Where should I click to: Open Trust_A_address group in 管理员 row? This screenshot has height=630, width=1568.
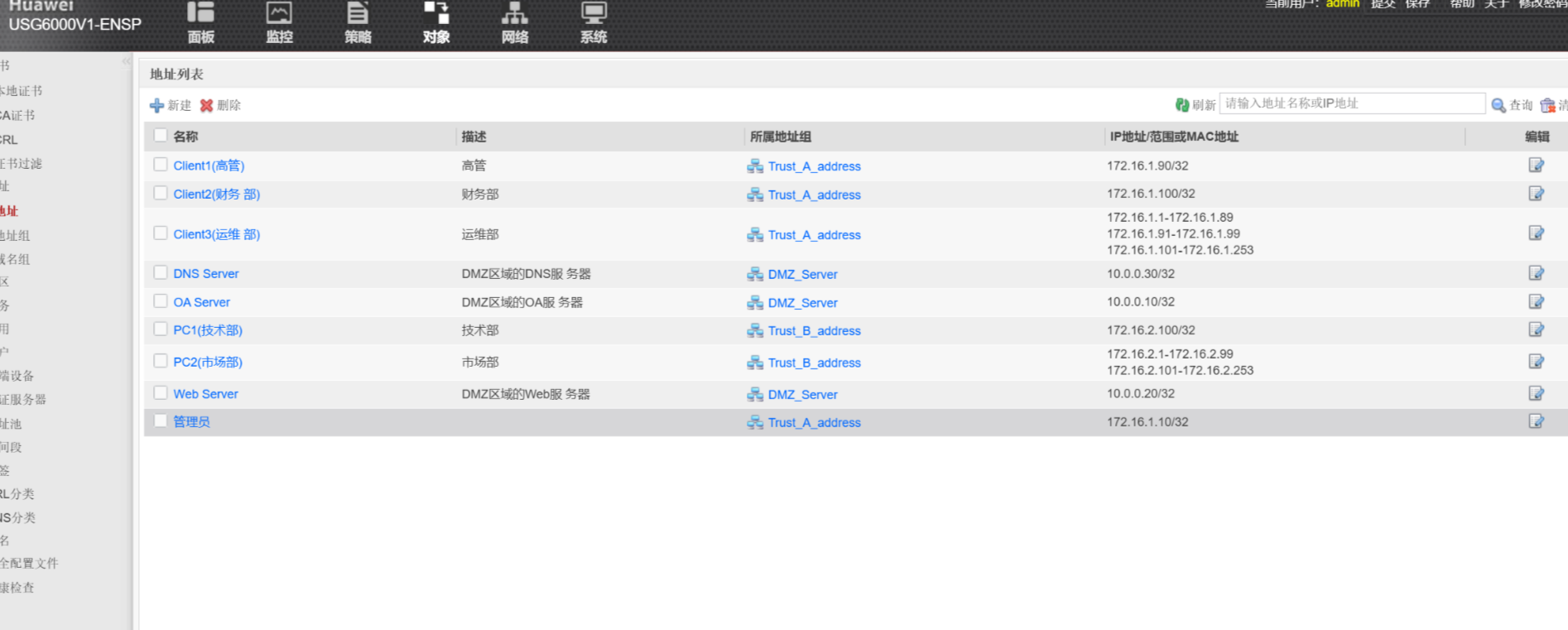tap(814, 423)
